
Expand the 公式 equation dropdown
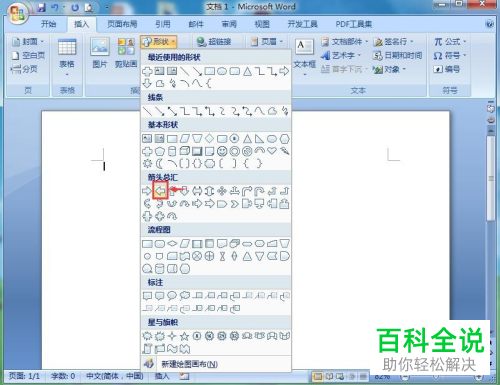click(450, 42)
